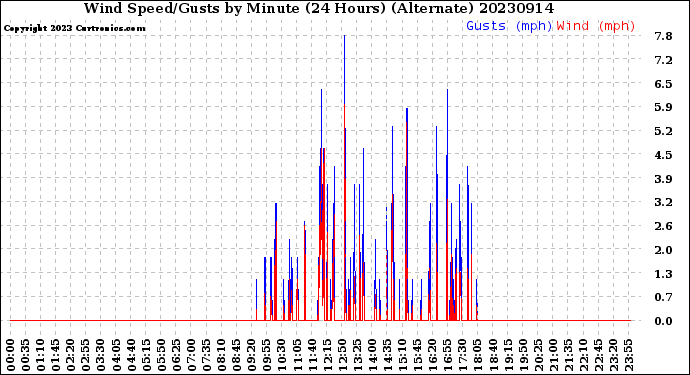Click the x-axis time label 13:25
Screen dimensions: 690x375
tap(357, 355)
